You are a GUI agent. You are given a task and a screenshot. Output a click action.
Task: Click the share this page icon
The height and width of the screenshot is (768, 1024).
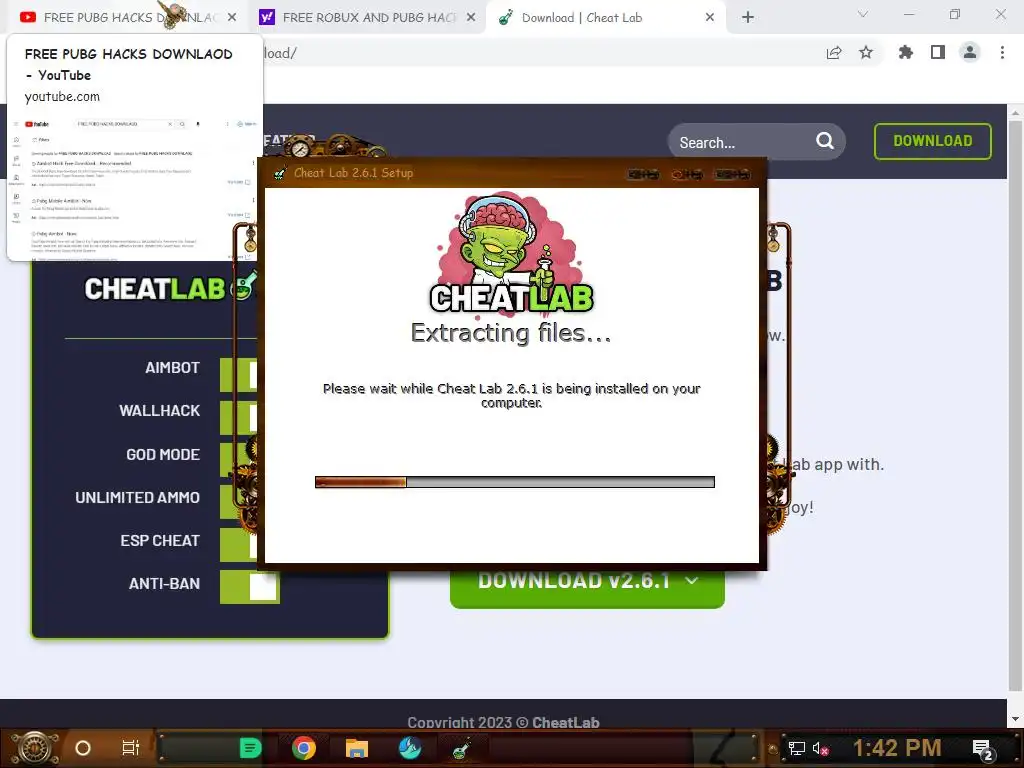point(834,53)
